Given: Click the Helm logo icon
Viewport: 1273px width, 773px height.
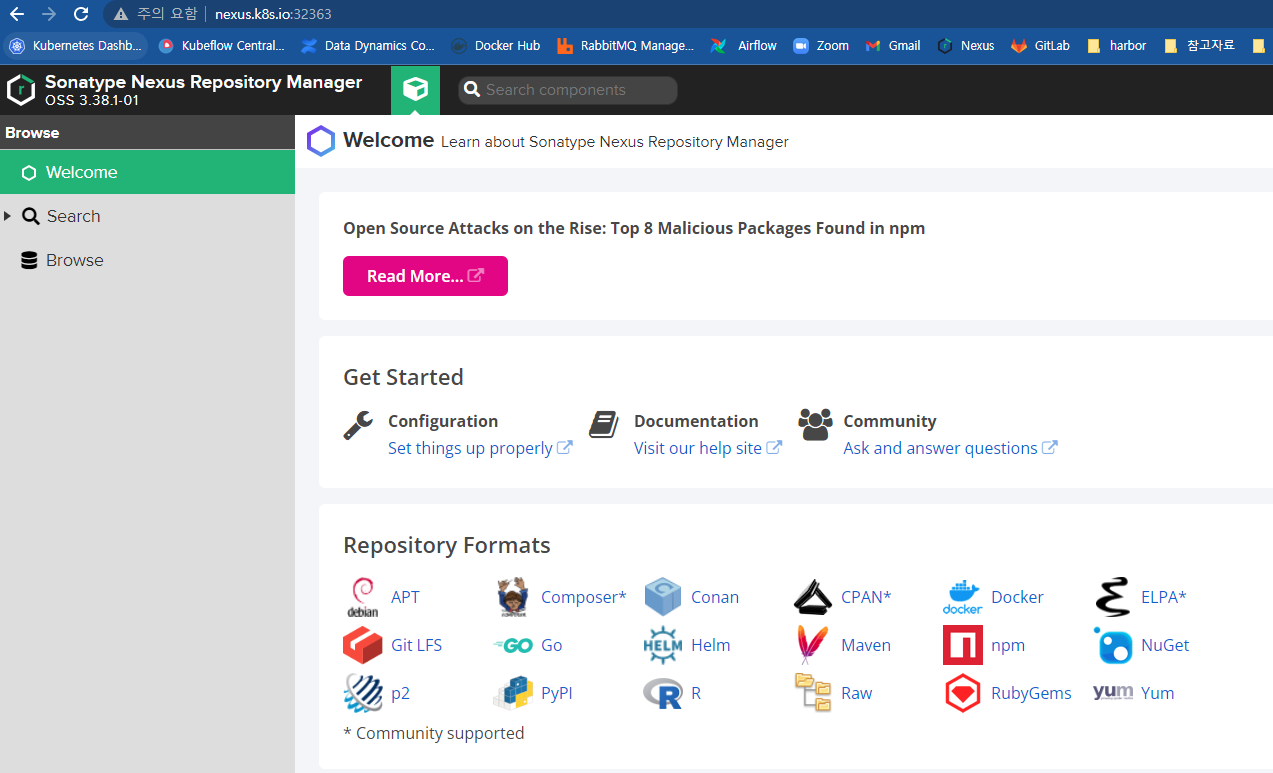Looking at the screenshot, I should [663, 645].
